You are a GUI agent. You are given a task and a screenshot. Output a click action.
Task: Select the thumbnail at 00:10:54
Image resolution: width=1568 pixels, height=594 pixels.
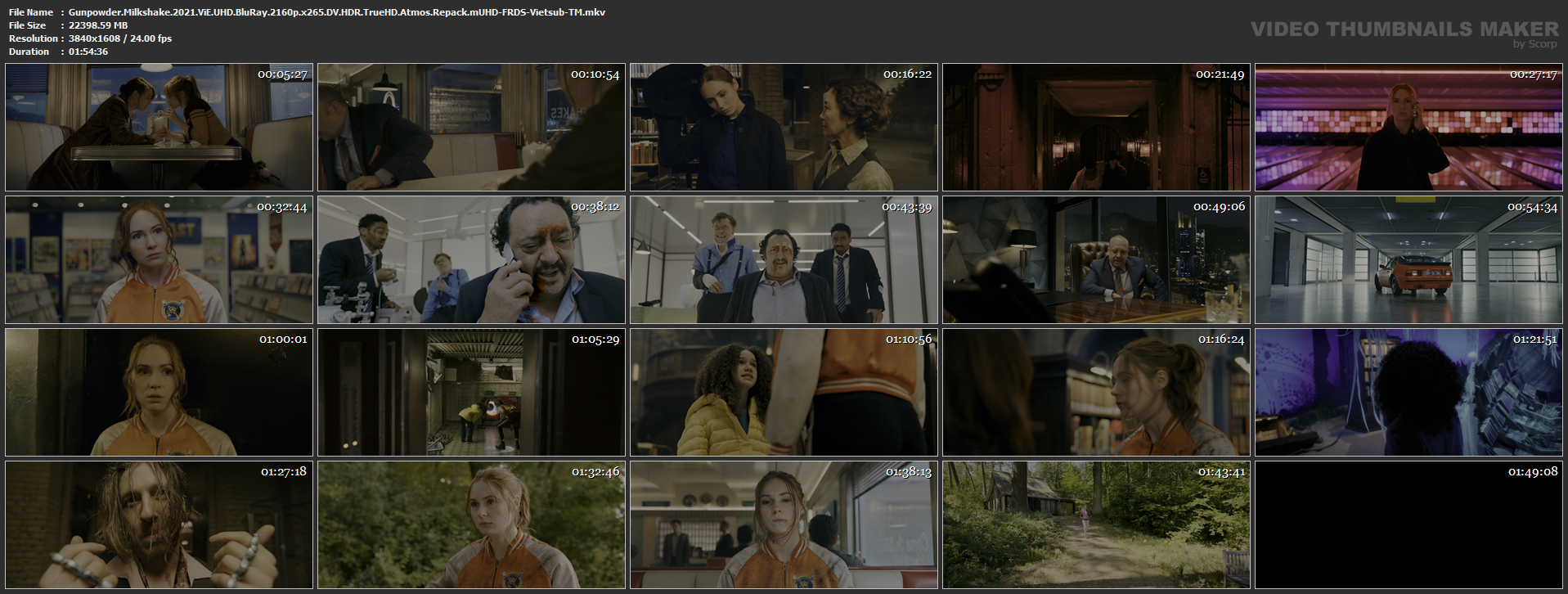coord(471,128)
